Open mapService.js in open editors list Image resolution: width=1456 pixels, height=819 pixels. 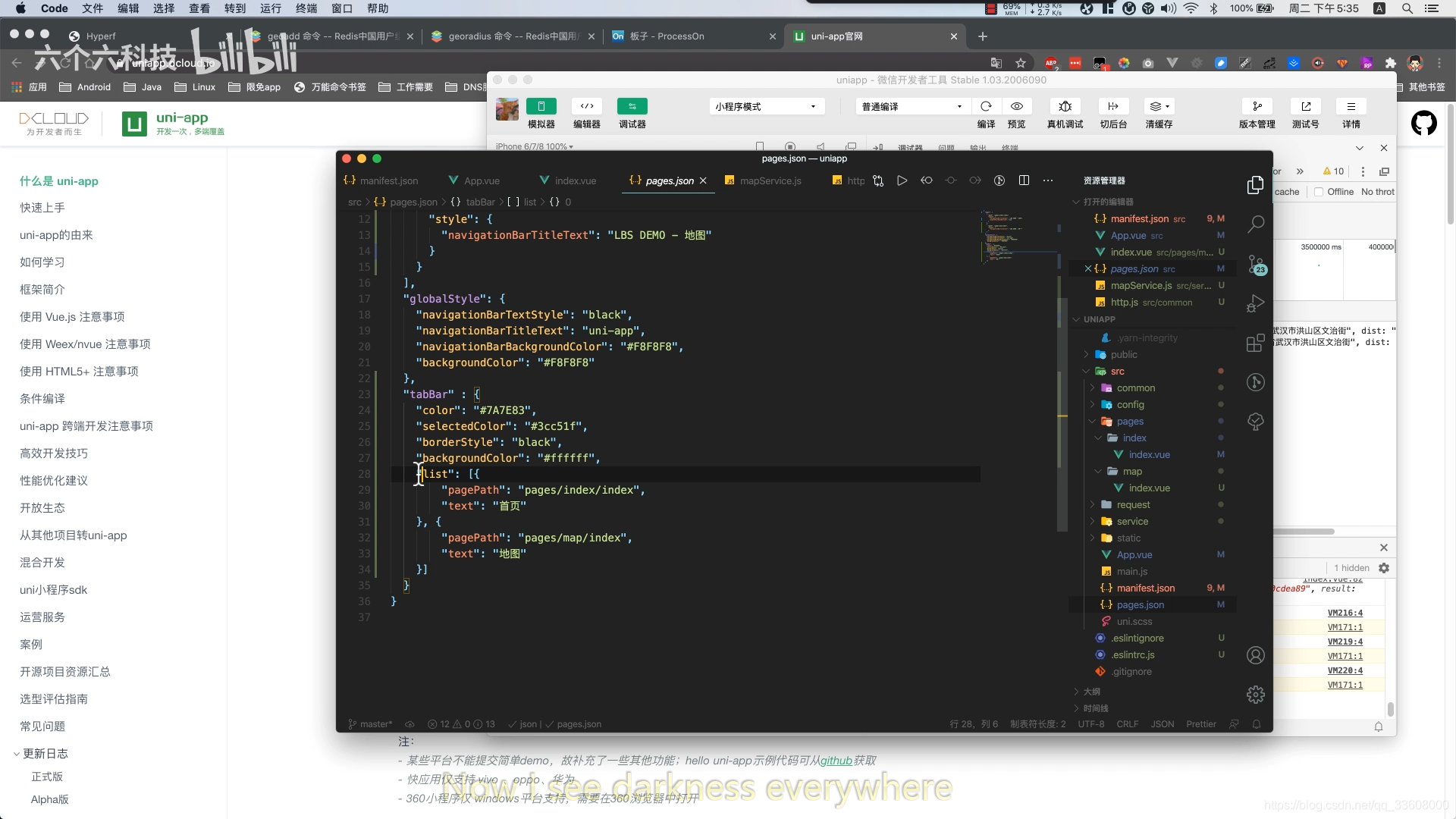(1141, 285)
